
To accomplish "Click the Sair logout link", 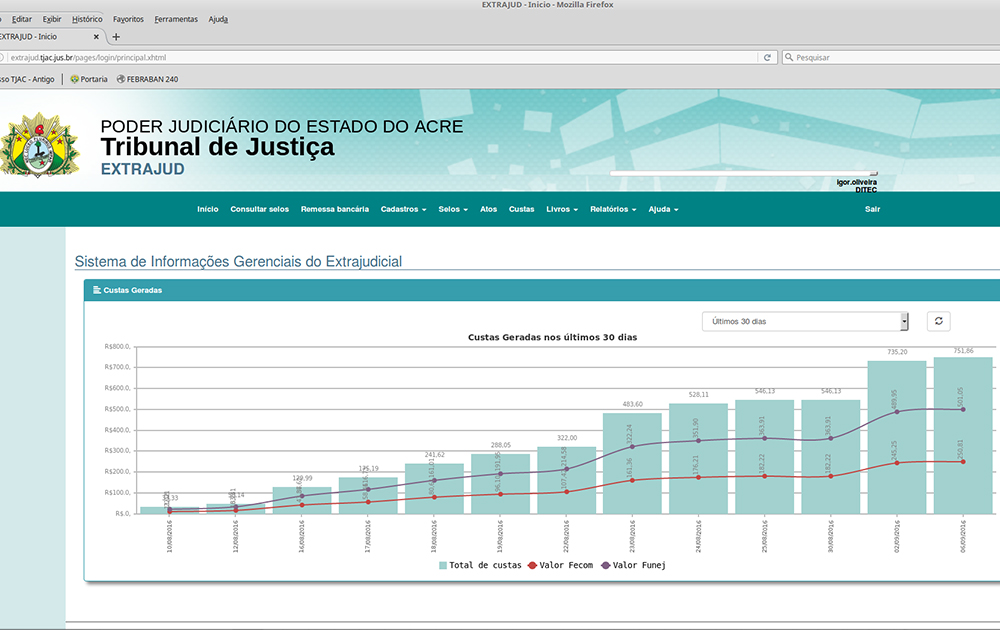I will (872, 209).
